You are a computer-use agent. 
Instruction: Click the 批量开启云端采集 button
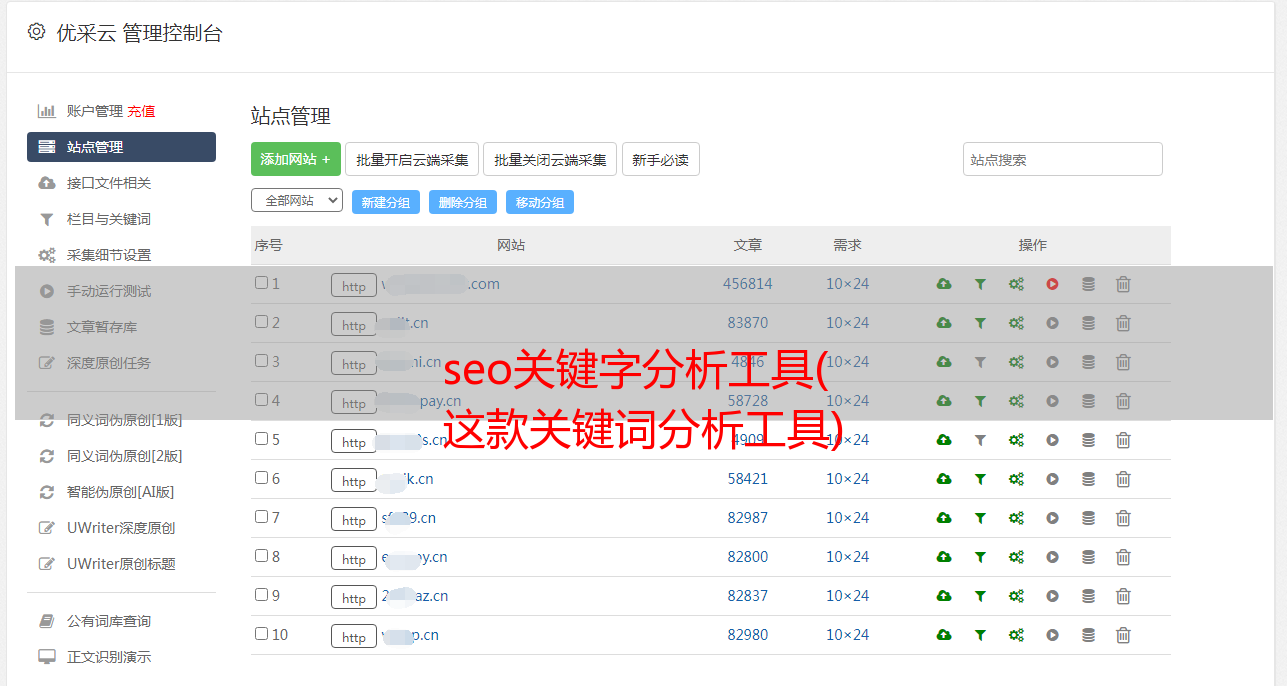point(412,159)
